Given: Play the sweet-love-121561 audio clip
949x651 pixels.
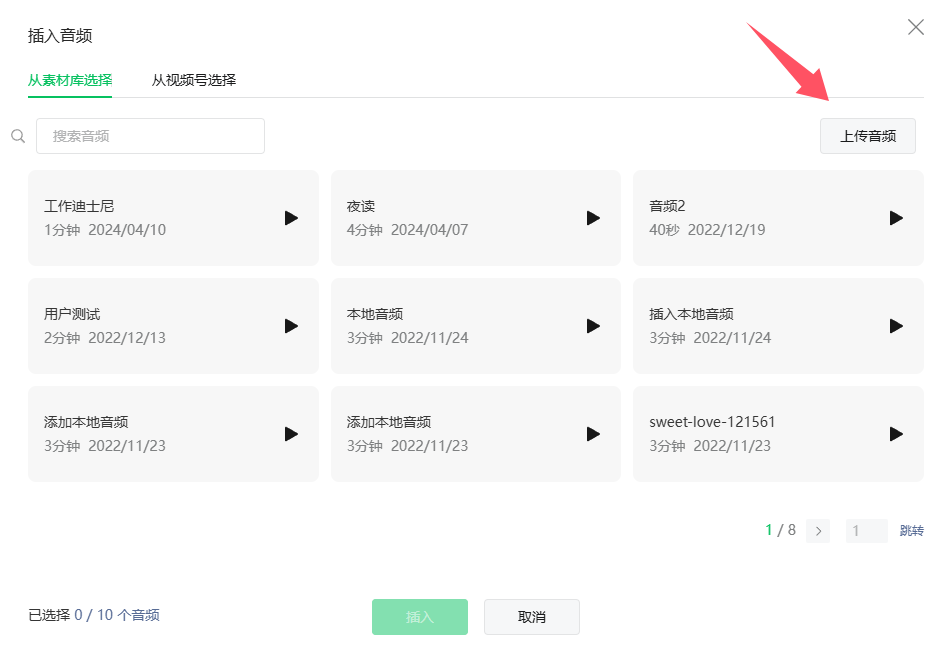Looking at the screenshot, I should [x=896, y=434].
